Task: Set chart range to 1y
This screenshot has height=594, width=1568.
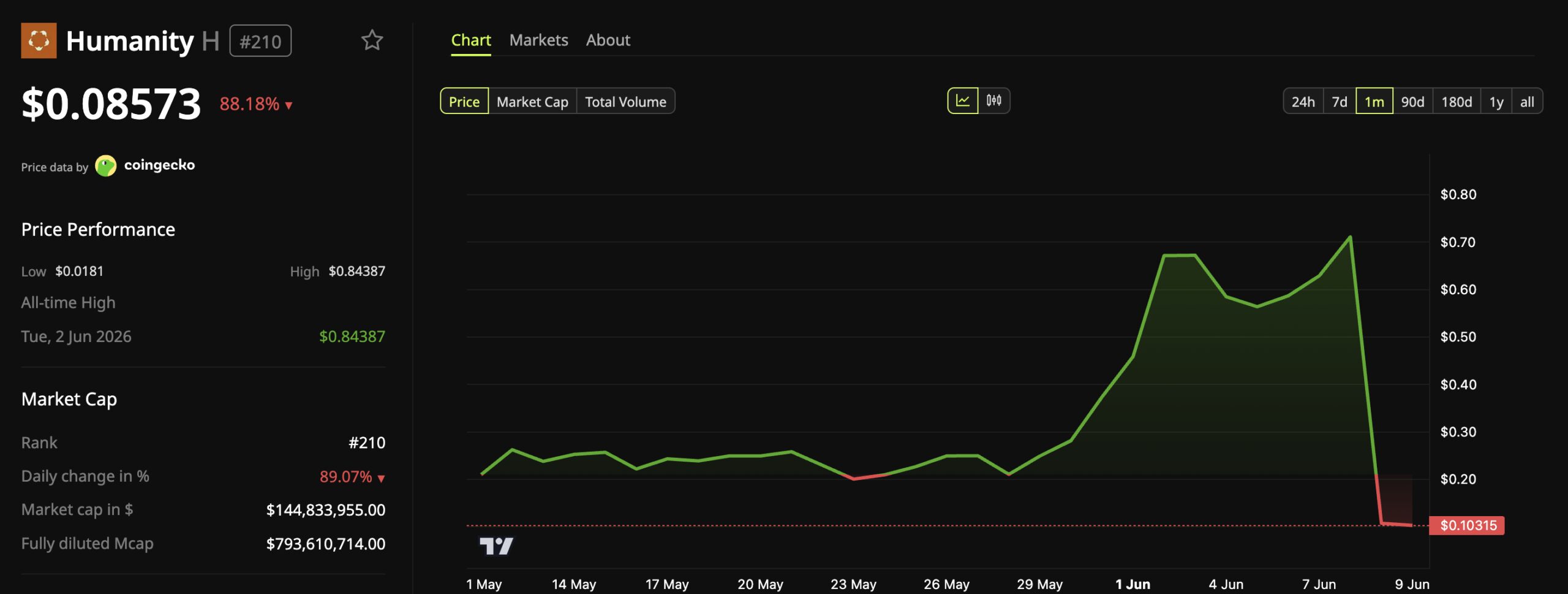Action: [1496, 101]
